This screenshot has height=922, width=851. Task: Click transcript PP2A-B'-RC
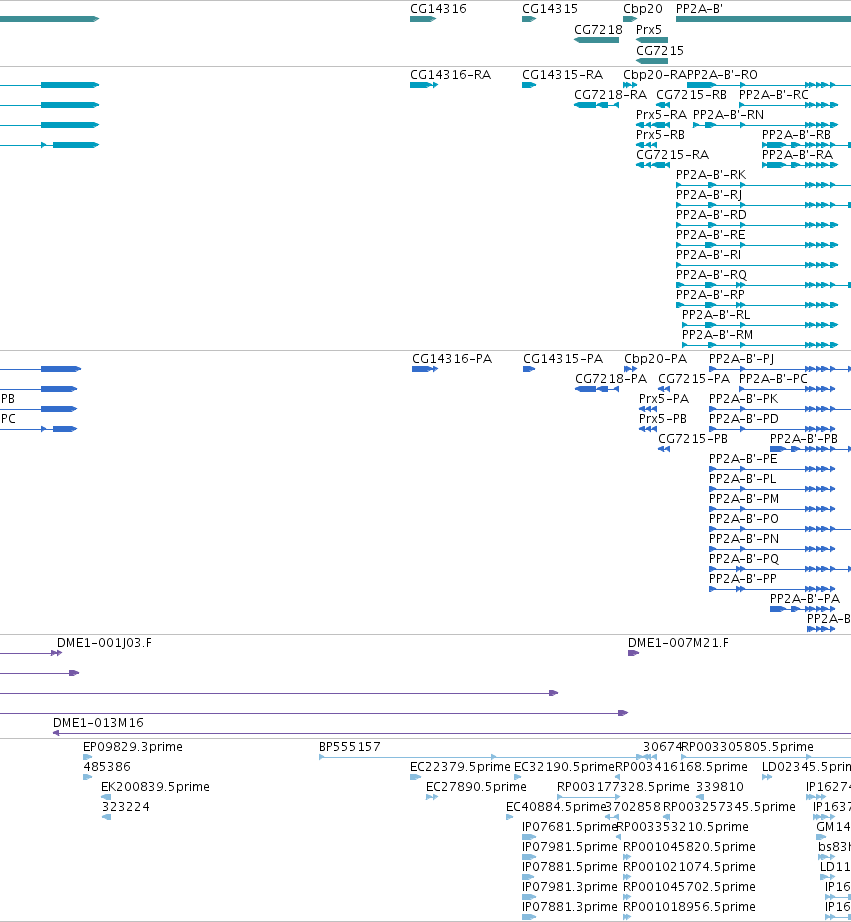[x=774, y=95]
